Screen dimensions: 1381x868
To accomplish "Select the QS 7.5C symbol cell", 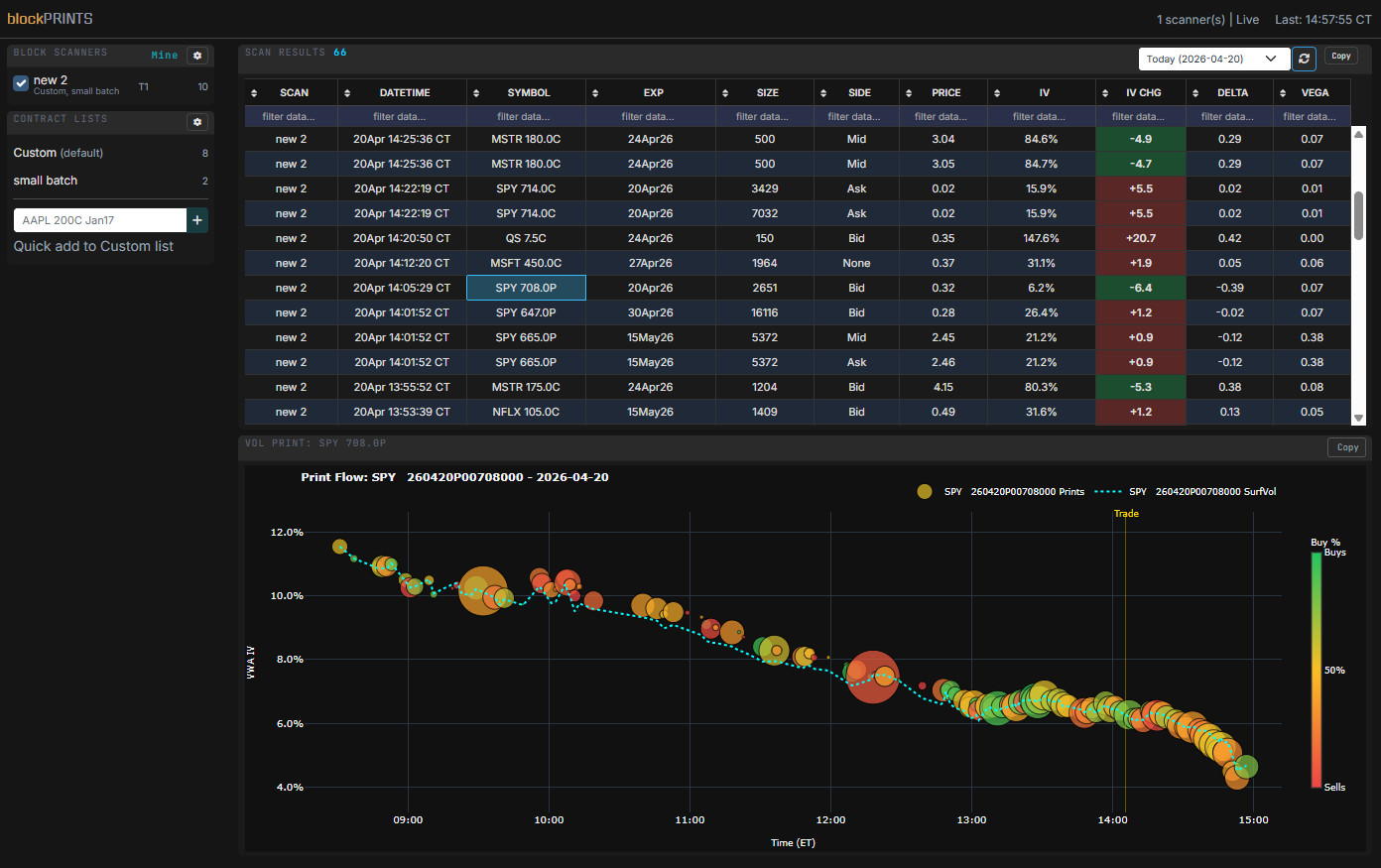I will (x=526, y=238).
